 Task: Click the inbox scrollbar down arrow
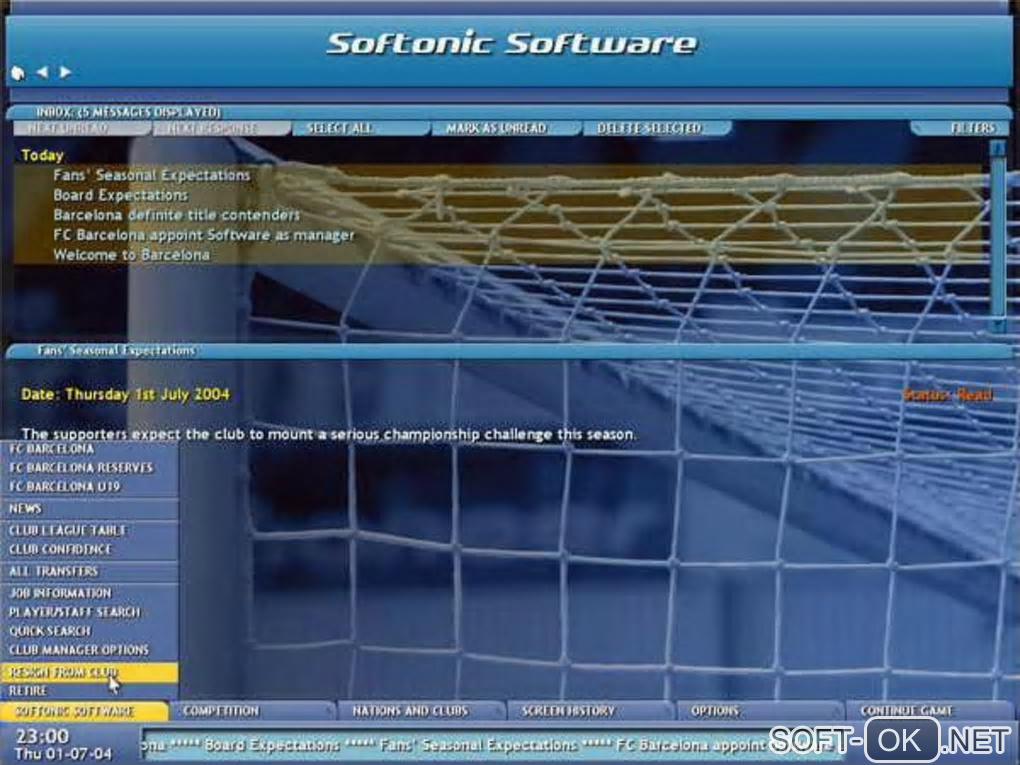coord(997,325)
